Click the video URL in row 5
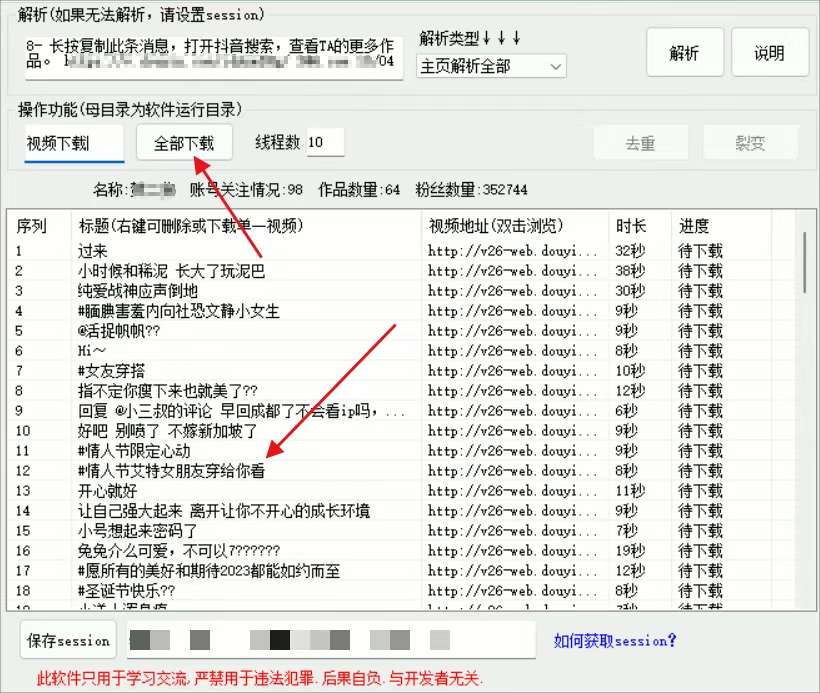The image size is (820, 693). [512, 331]
